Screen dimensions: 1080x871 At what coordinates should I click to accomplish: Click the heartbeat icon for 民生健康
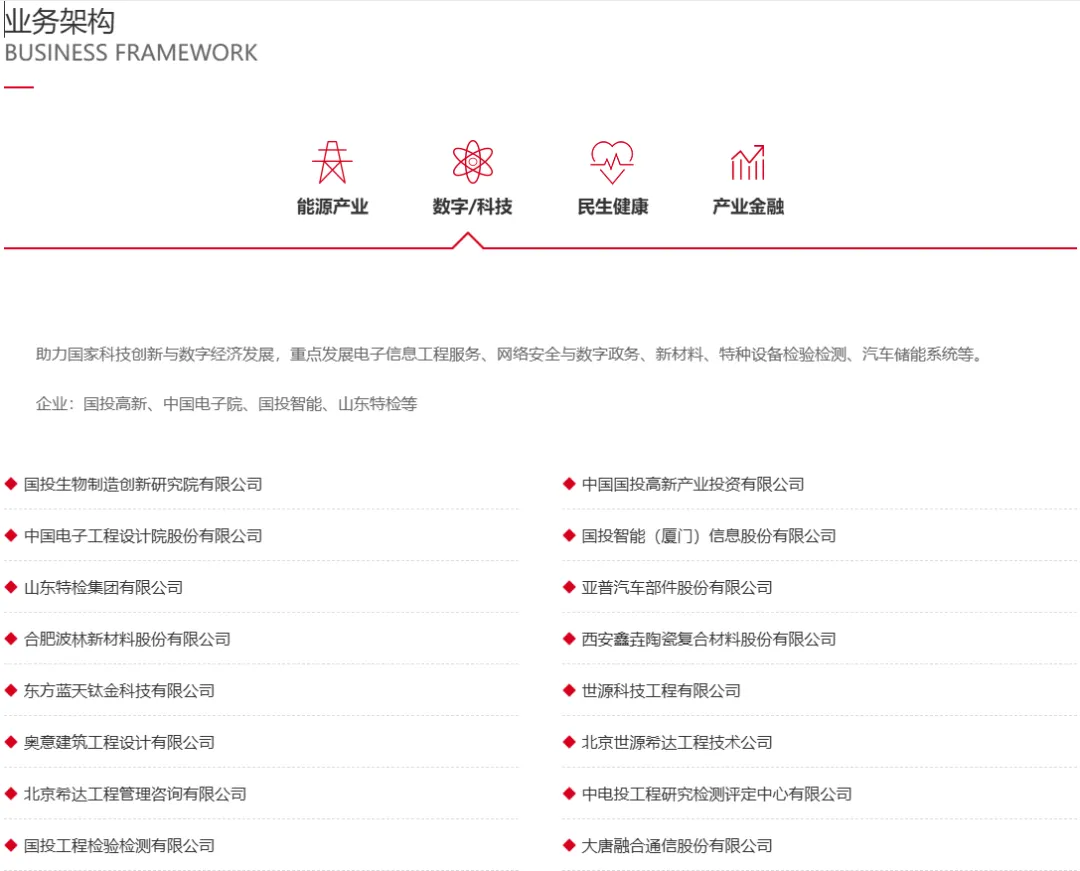612,162
